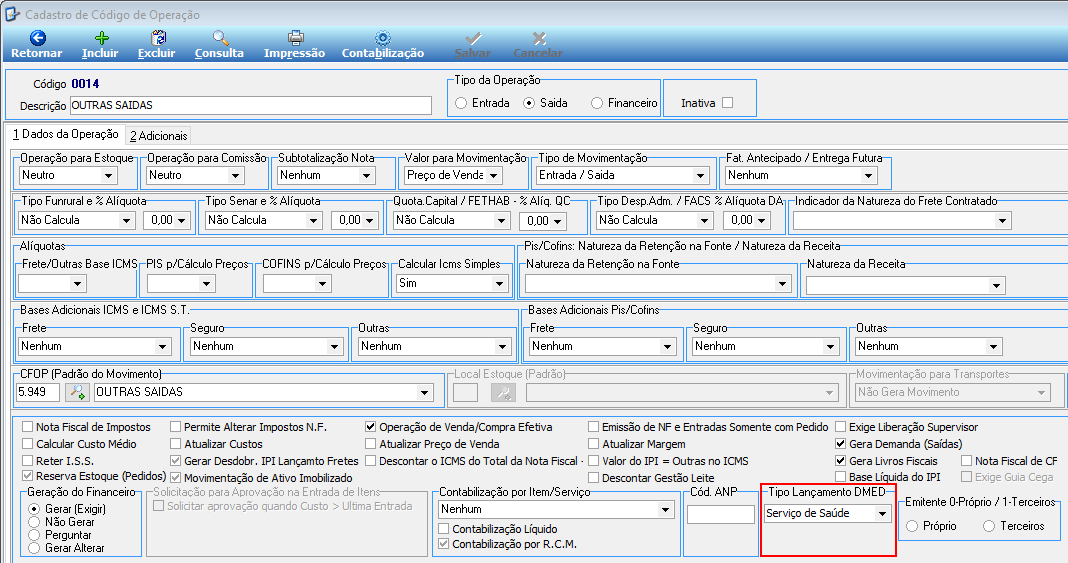Open Valor para Movimentação dropdown

[493, 176]
